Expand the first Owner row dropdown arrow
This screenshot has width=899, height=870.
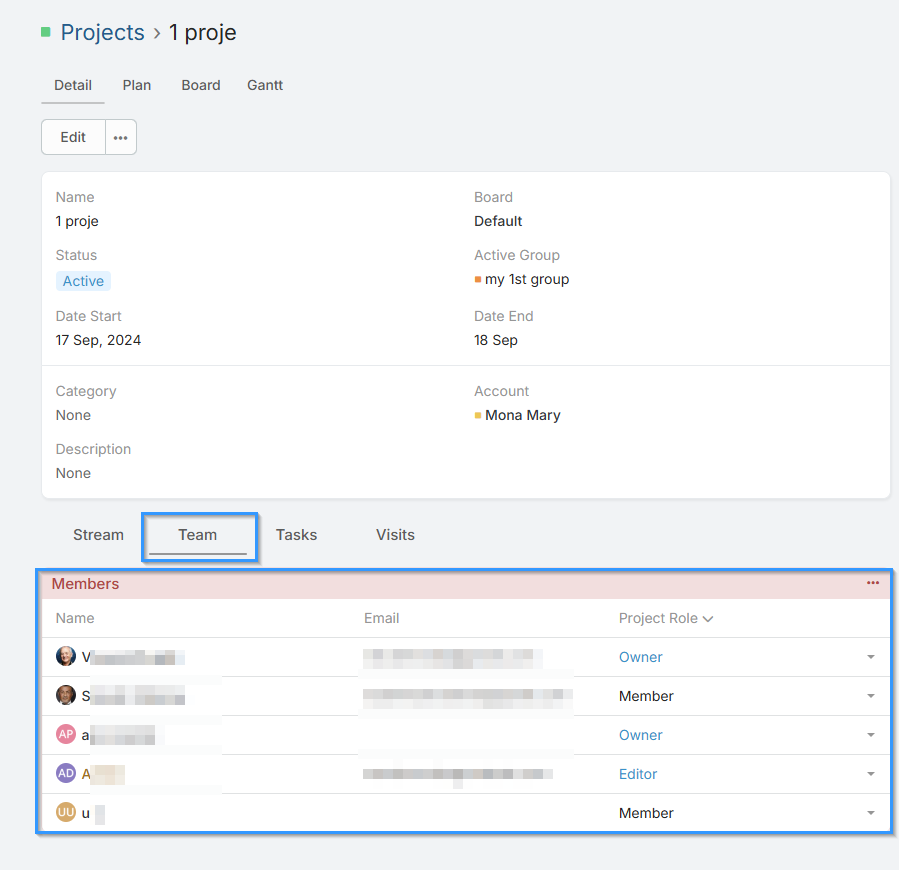(871, 657)
